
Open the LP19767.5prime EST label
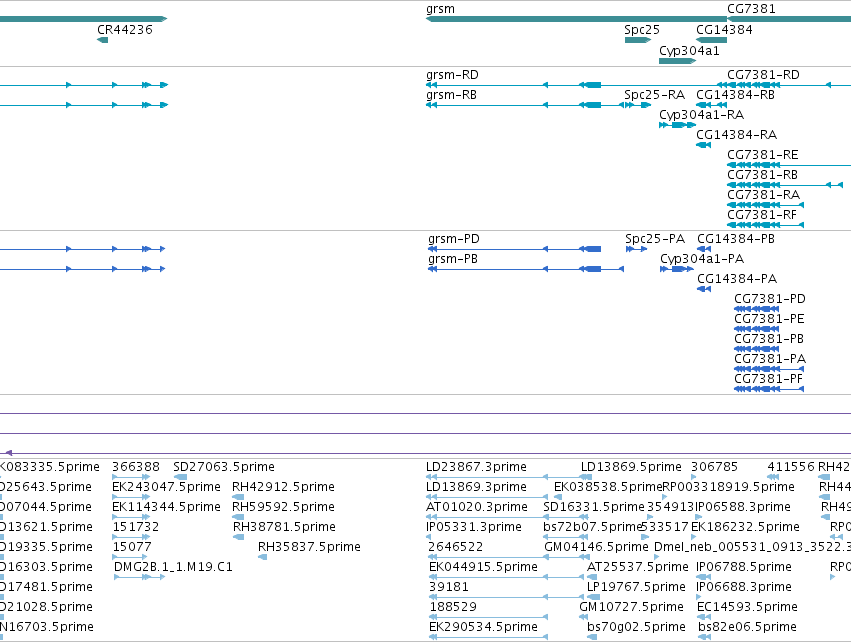pyautogui.click(x=637, y=587)
